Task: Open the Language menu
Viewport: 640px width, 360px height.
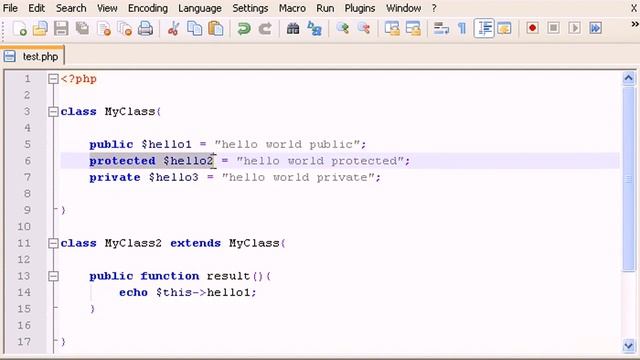Action: pos(200,8)
